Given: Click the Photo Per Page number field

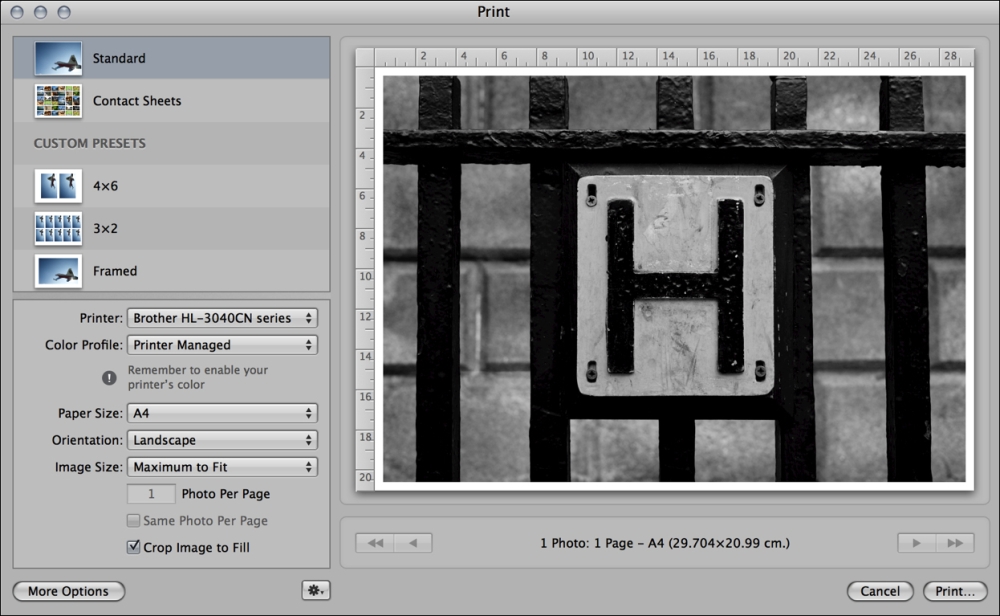Looking at the screenshot, I should [x=152, y=494].
